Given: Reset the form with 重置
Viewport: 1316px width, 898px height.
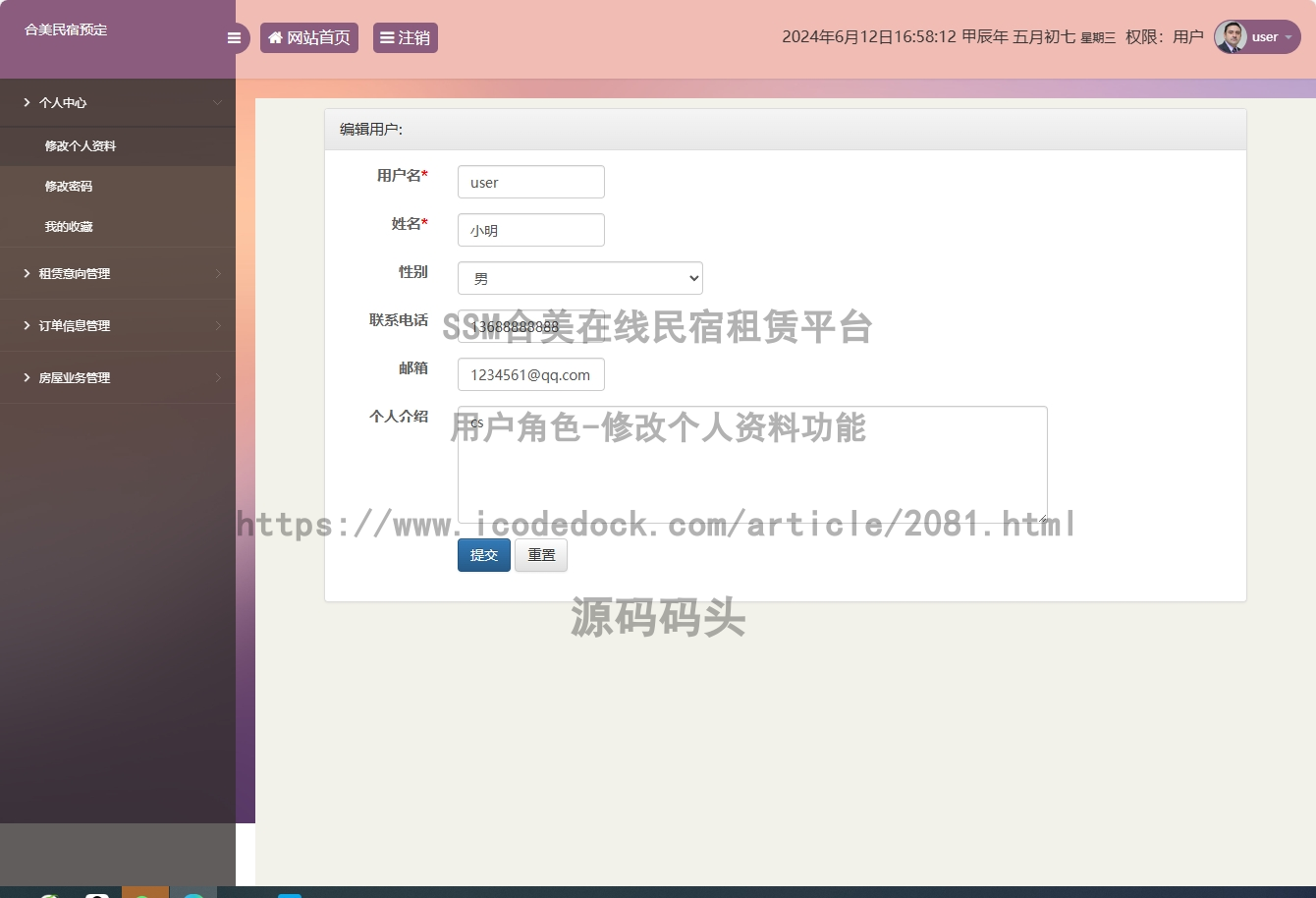Looking at the screenshot, I should pos(541,555).
